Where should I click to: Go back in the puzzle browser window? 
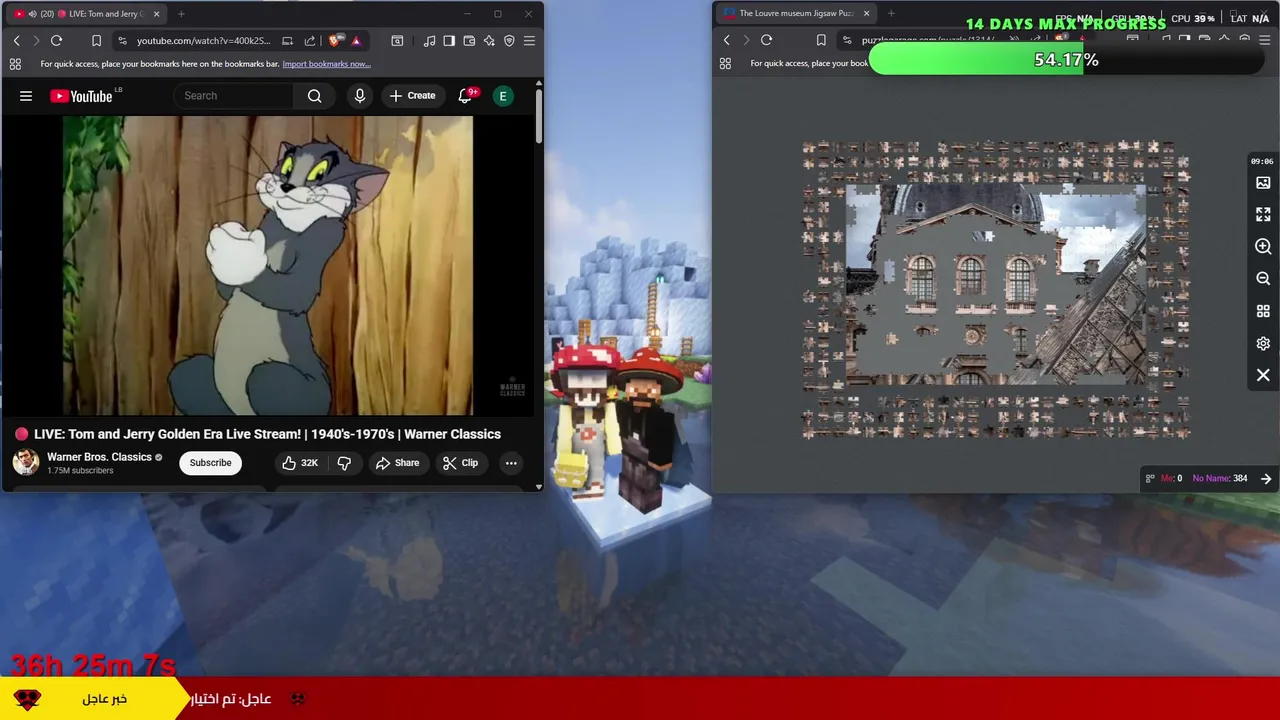tap(726, 40)
